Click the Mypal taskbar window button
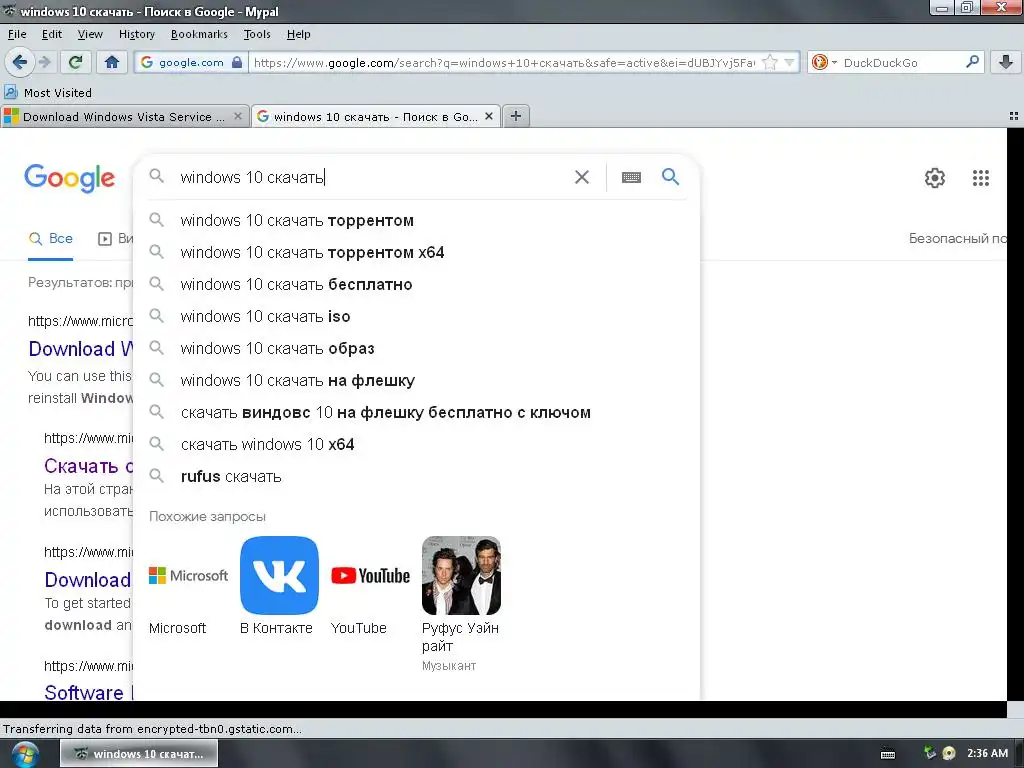Viewport: 1024px width, 768px height. pyautogui.click(x=139, y=754)
